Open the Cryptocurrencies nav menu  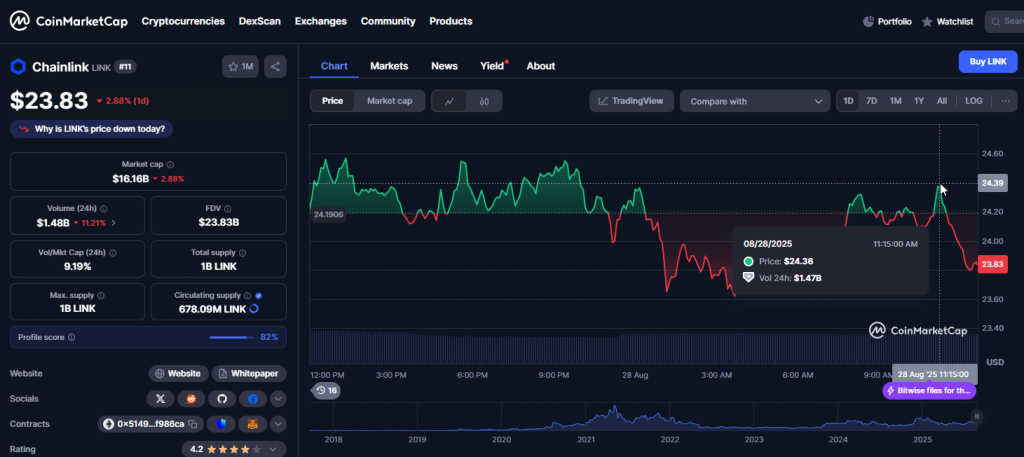coord(184,21)
